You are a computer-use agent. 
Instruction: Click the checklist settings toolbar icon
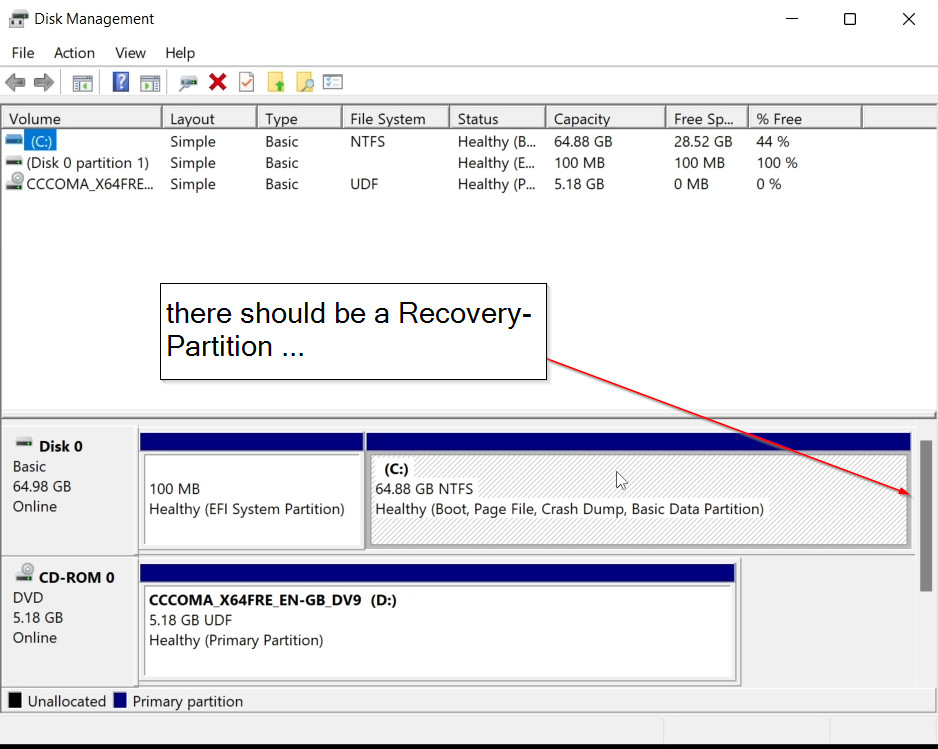point(333,83)
